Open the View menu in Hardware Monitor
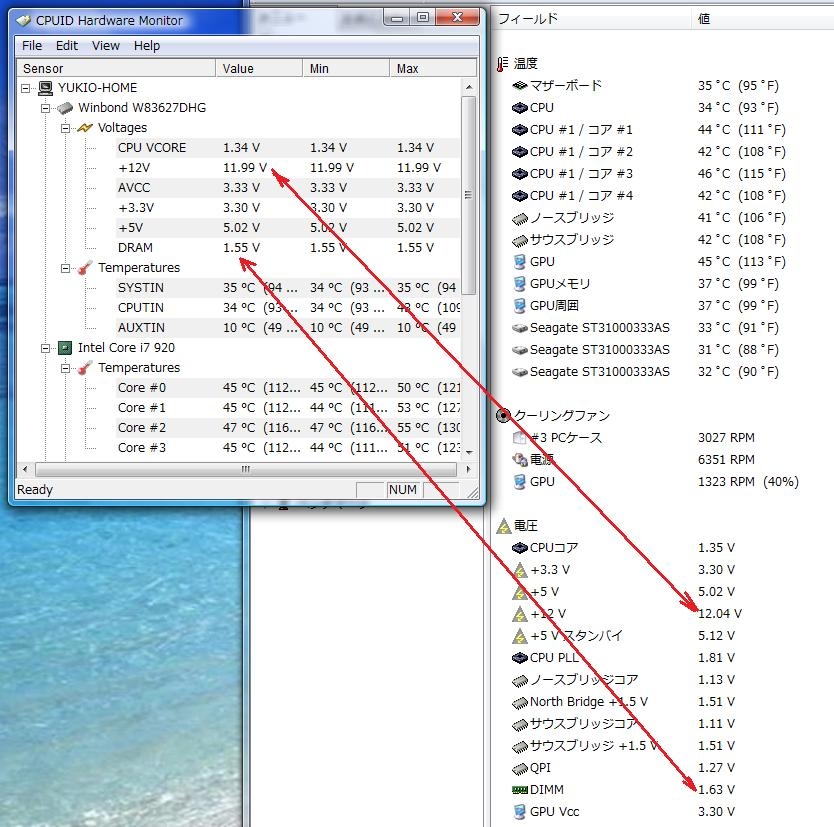The image size is (834, 827). click(105, 46)
